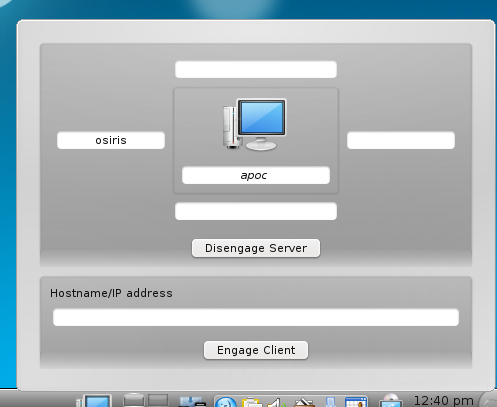Select the osiris left neighbor field
This screenshot has height=407, width=497.
pyautogui.click(x=111, y=140)
